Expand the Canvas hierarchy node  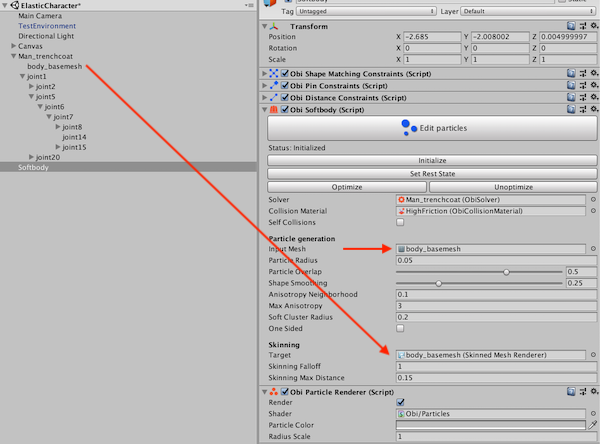click(13, 46)
